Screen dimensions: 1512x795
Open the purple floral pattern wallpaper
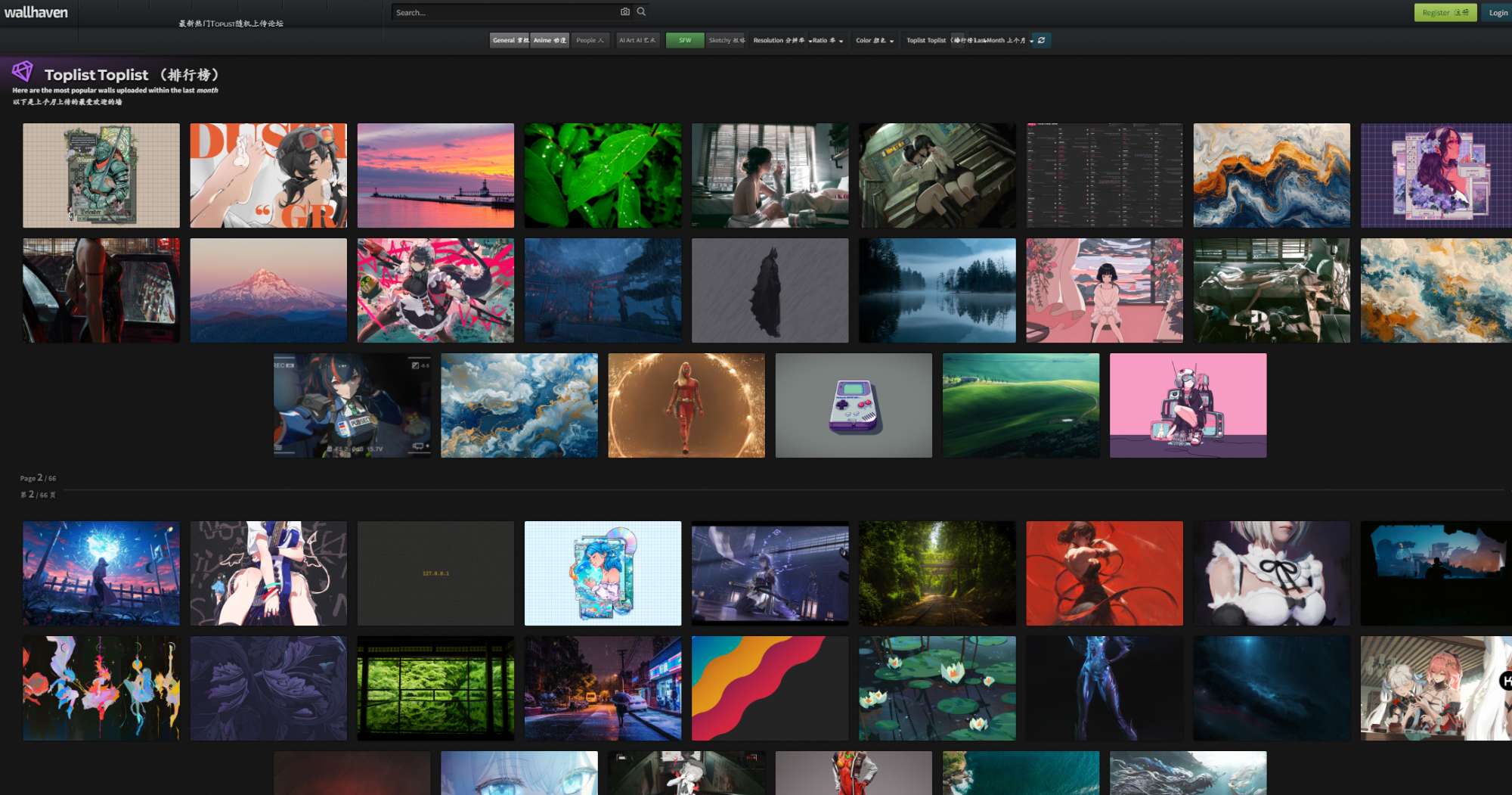click(268, 688)
